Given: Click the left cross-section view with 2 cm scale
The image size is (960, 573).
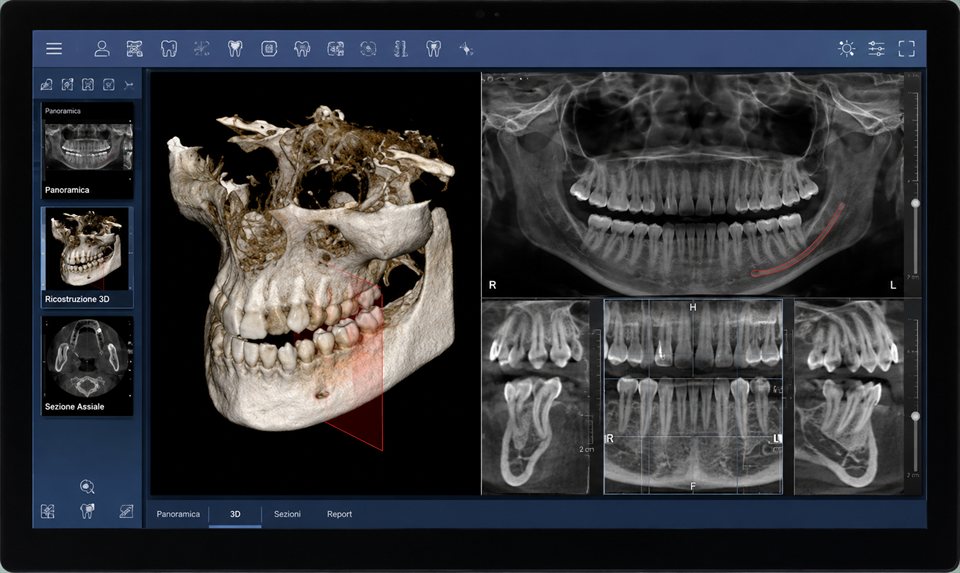Looking at the screenshot, I should (x=536, y=397).
